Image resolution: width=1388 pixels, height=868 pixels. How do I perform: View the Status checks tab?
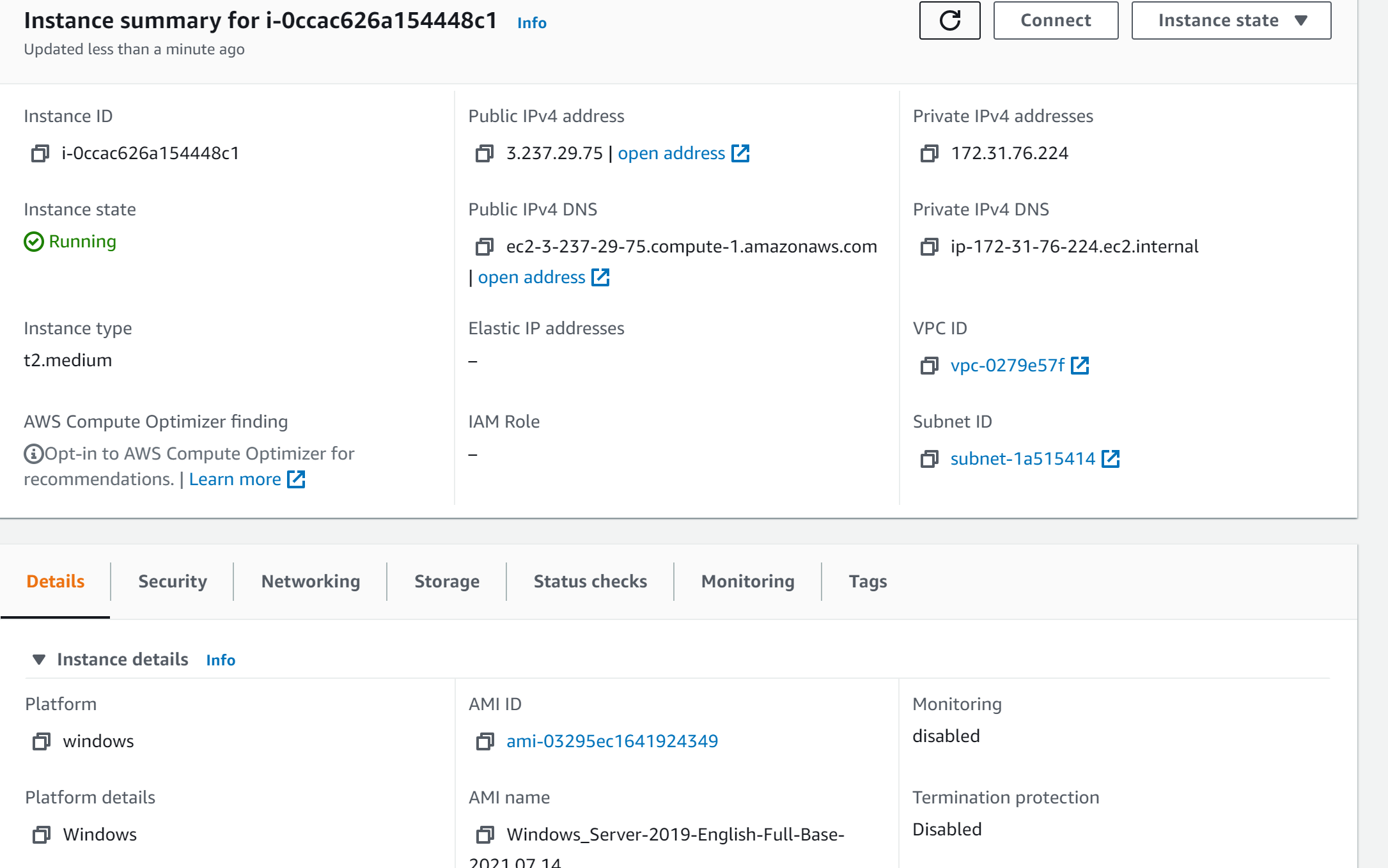click(590, 582)
